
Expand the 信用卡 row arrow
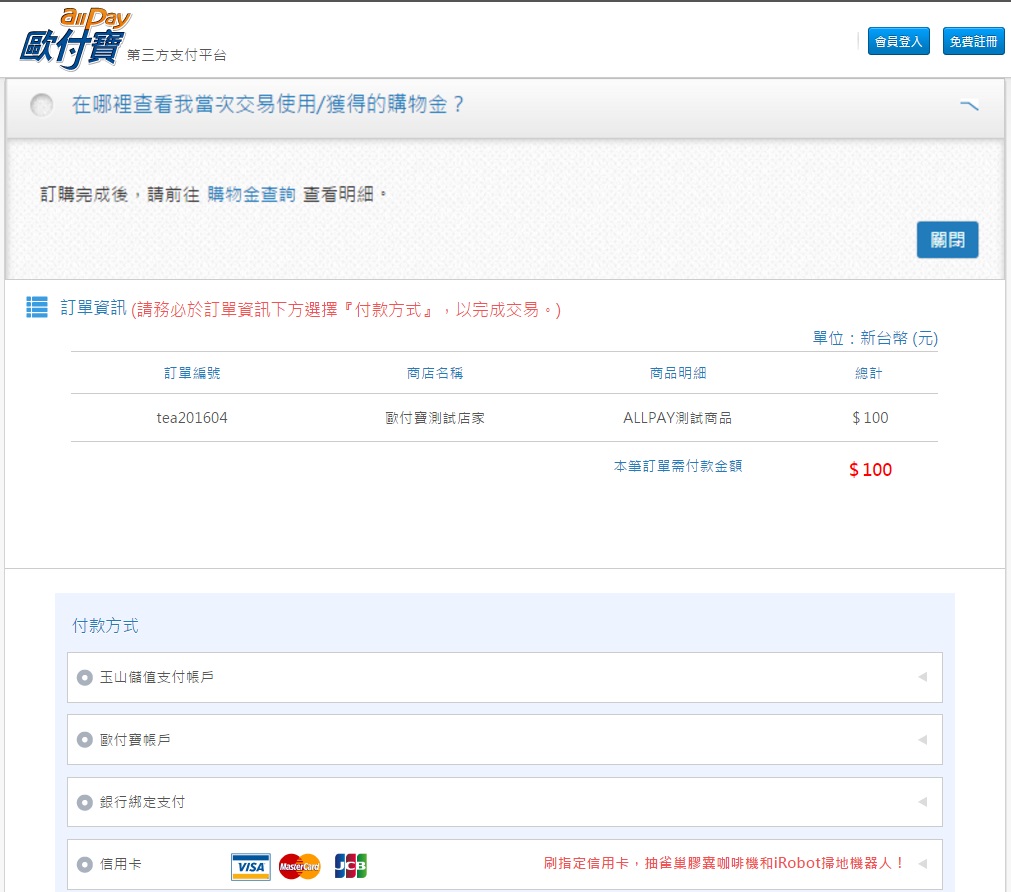(922, 864)
